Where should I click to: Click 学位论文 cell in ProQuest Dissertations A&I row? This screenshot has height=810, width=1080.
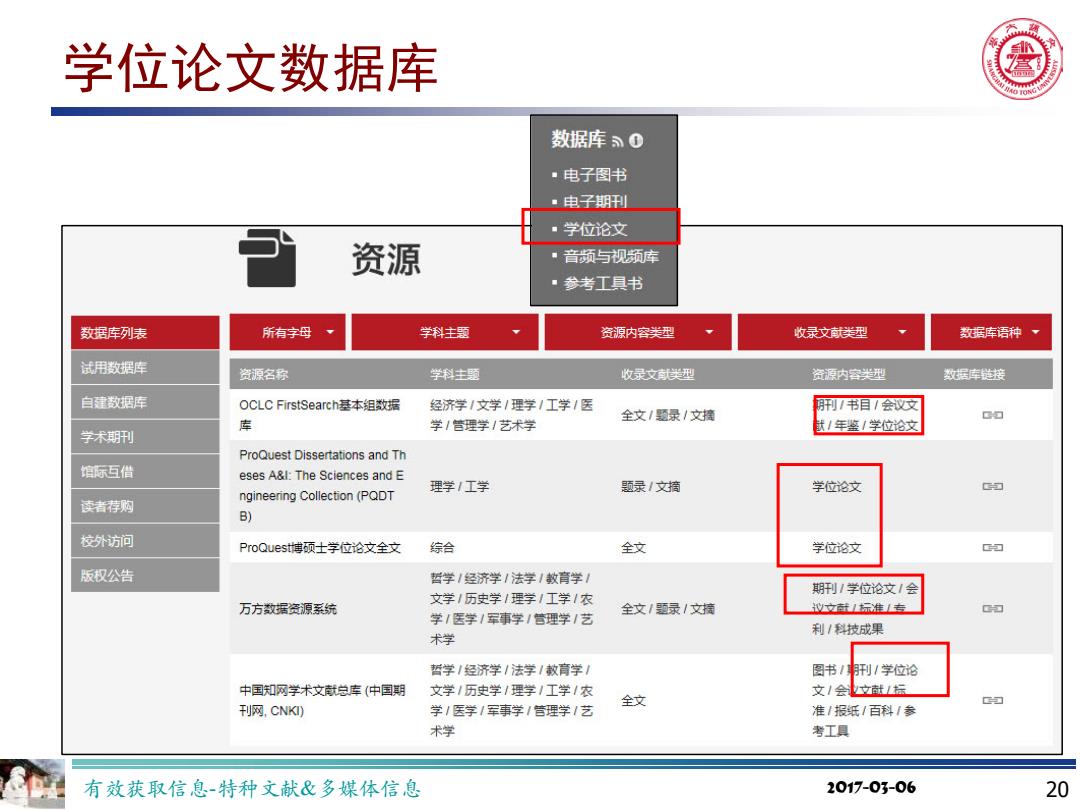pos(836,486)
